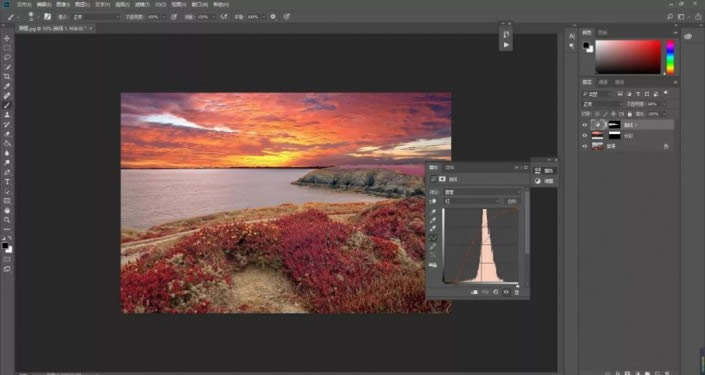Click foreground color swatch in Color panel
Image resolution: width=705 pixels, height=375 pixels.
pos(586,45)
